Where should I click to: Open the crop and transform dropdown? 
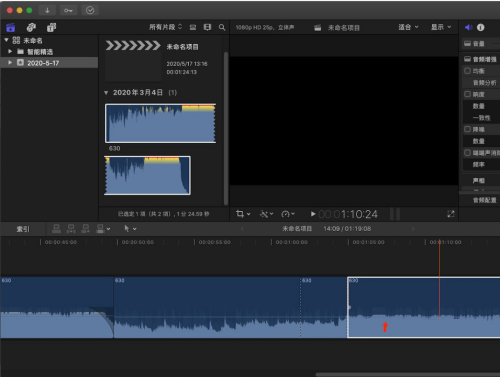tap(243, 214)
